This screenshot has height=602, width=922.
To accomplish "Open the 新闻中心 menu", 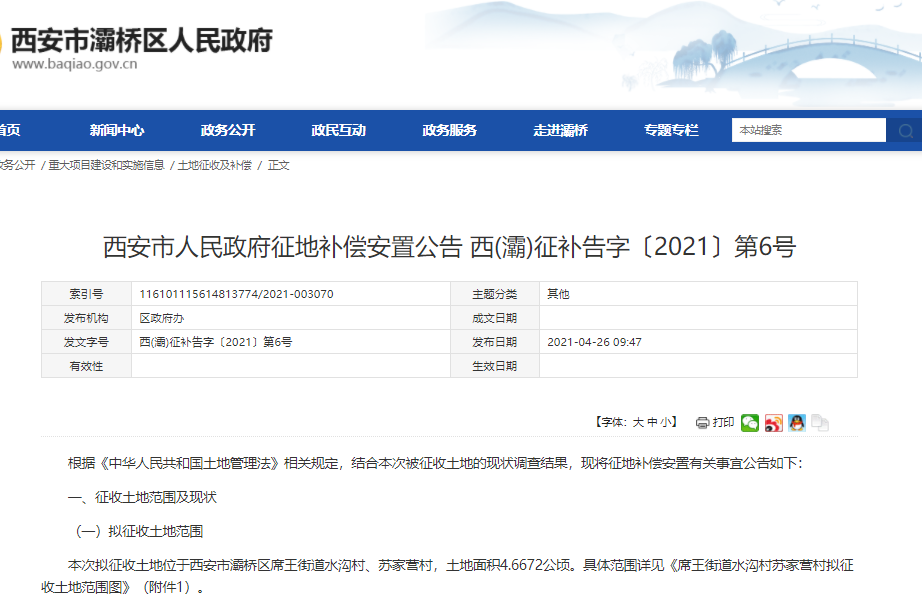I will click(x=117, y=130).
